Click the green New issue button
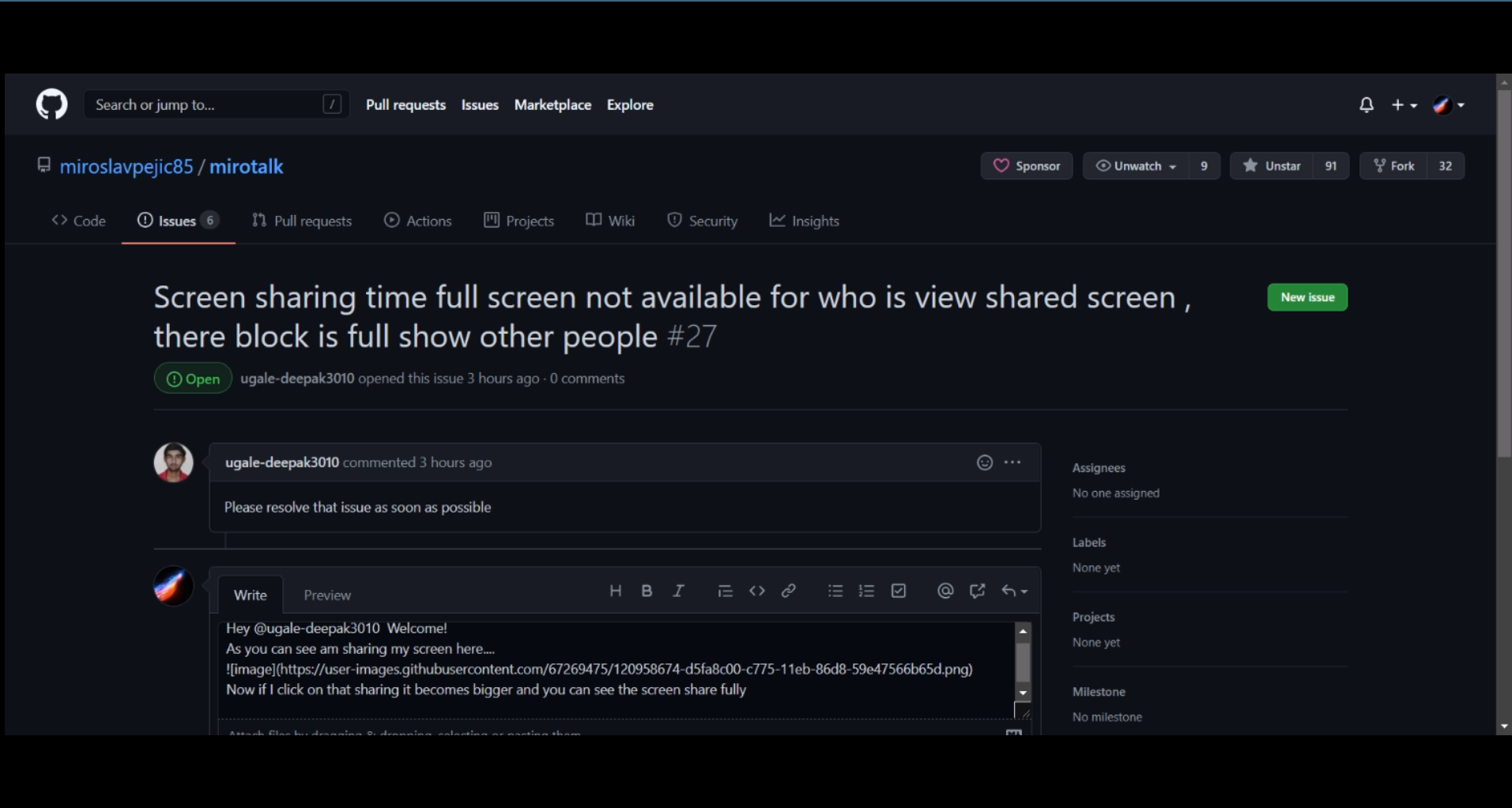 click(1306, 296)
